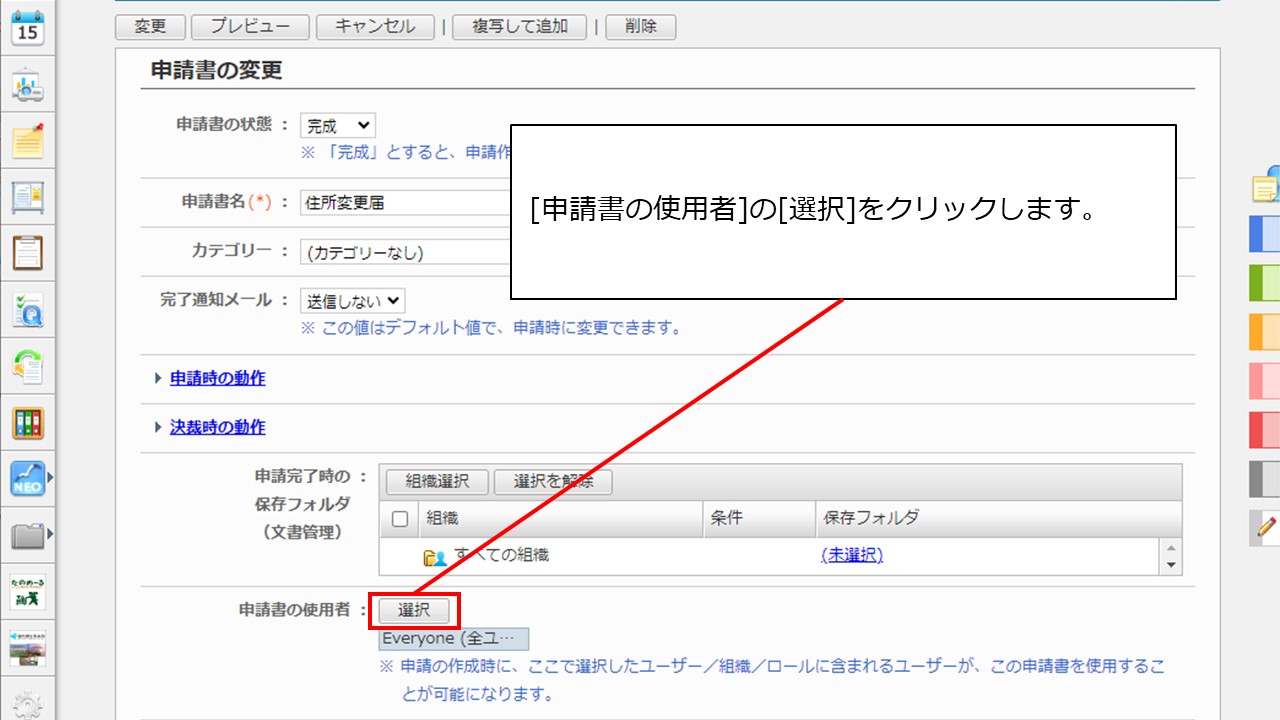Viewport: 1280px width, 720px height.
Task: Click the 複写して追加 button
Action: point(520,27)
